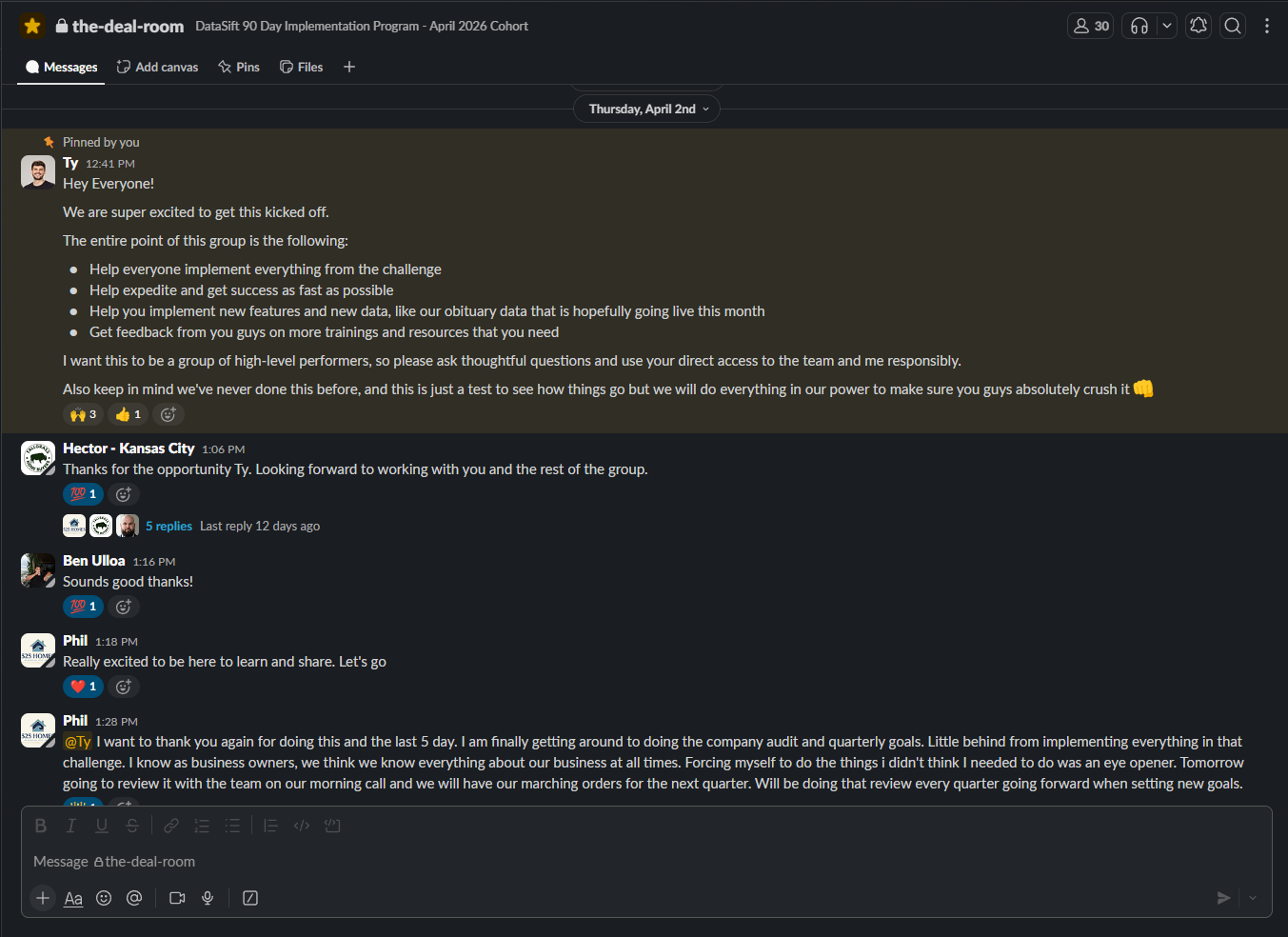Open notification bell settings
The width and height of the screenshot is (1288, 937).
click(x=1199, y=26)
